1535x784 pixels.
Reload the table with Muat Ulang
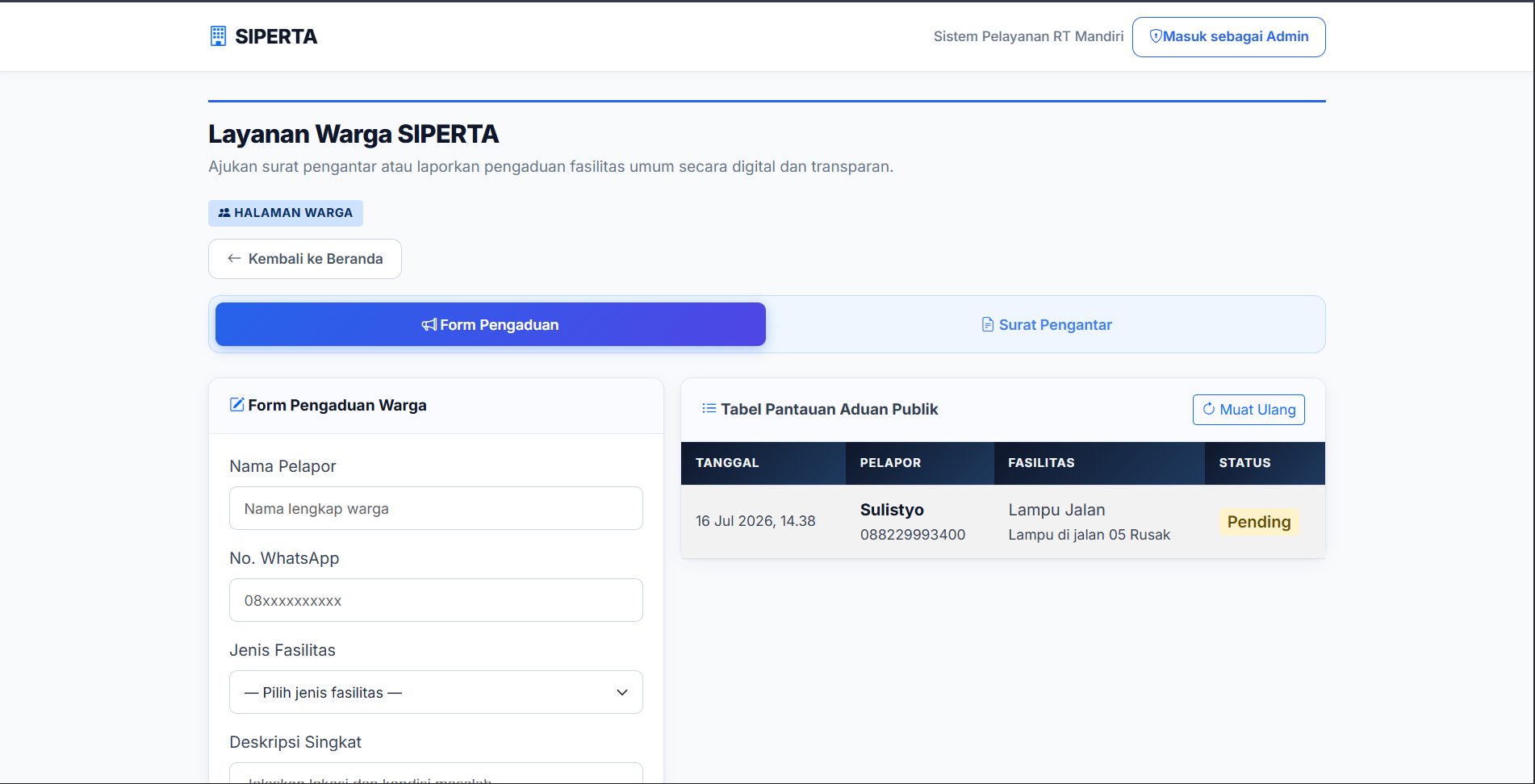[x=1248, y=409]
